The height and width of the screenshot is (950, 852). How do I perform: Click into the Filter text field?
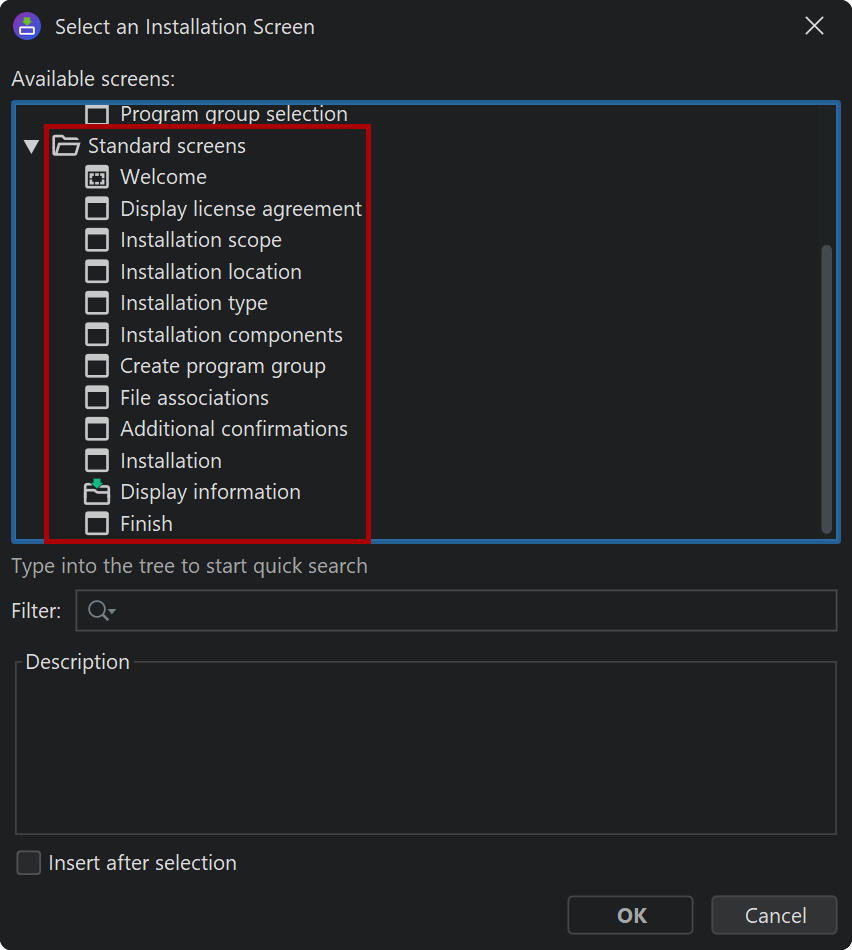click(x=470, y=611)
